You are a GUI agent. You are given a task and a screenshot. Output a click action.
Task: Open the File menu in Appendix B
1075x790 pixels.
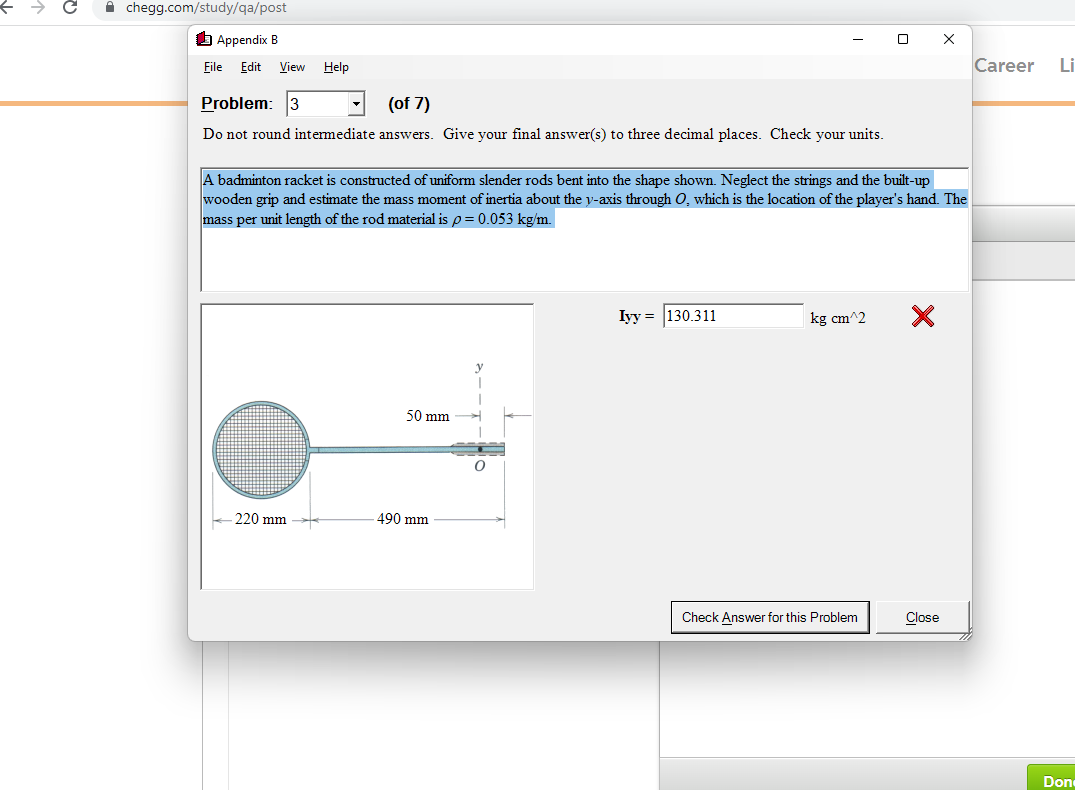click(x=213, y=67)
